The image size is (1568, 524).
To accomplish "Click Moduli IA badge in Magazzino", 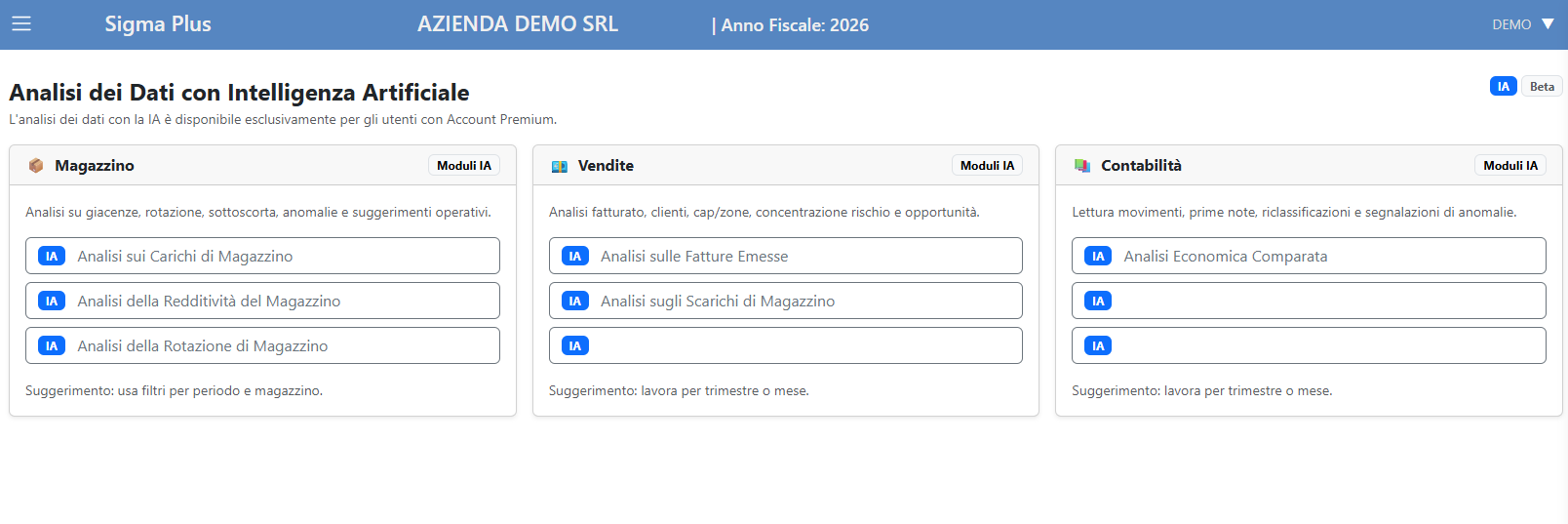I will pyautogui.click(x=464, y=166).
